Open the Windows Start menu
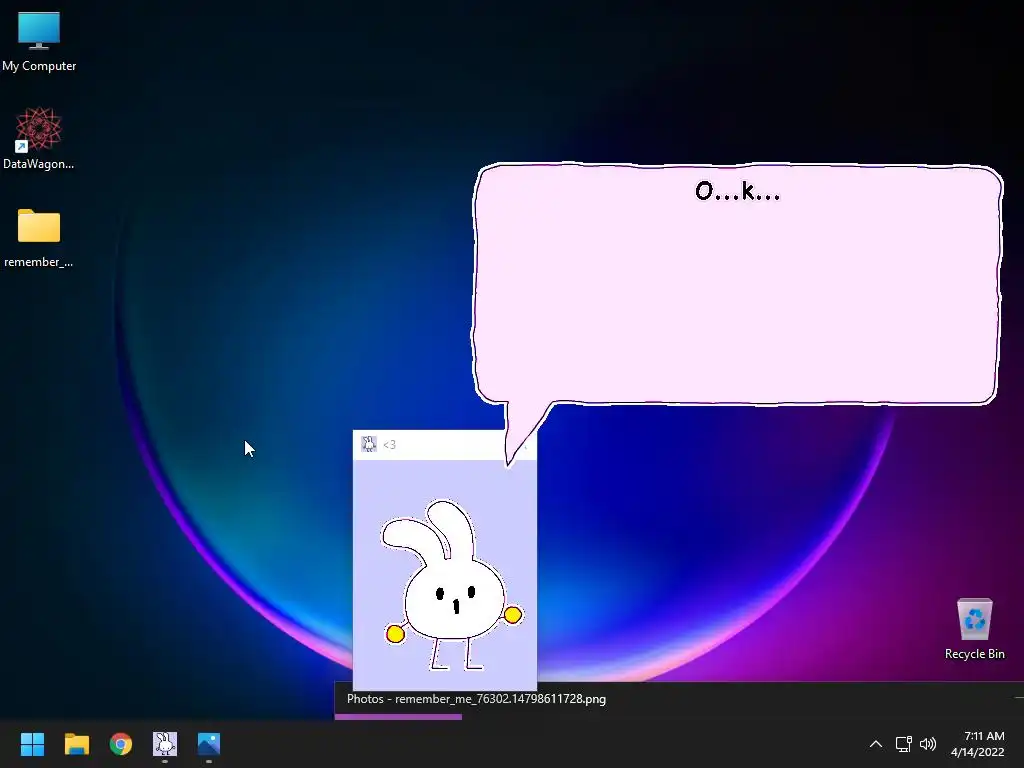The height and width of the screenshot is (768, 1024). coord(32,744)
